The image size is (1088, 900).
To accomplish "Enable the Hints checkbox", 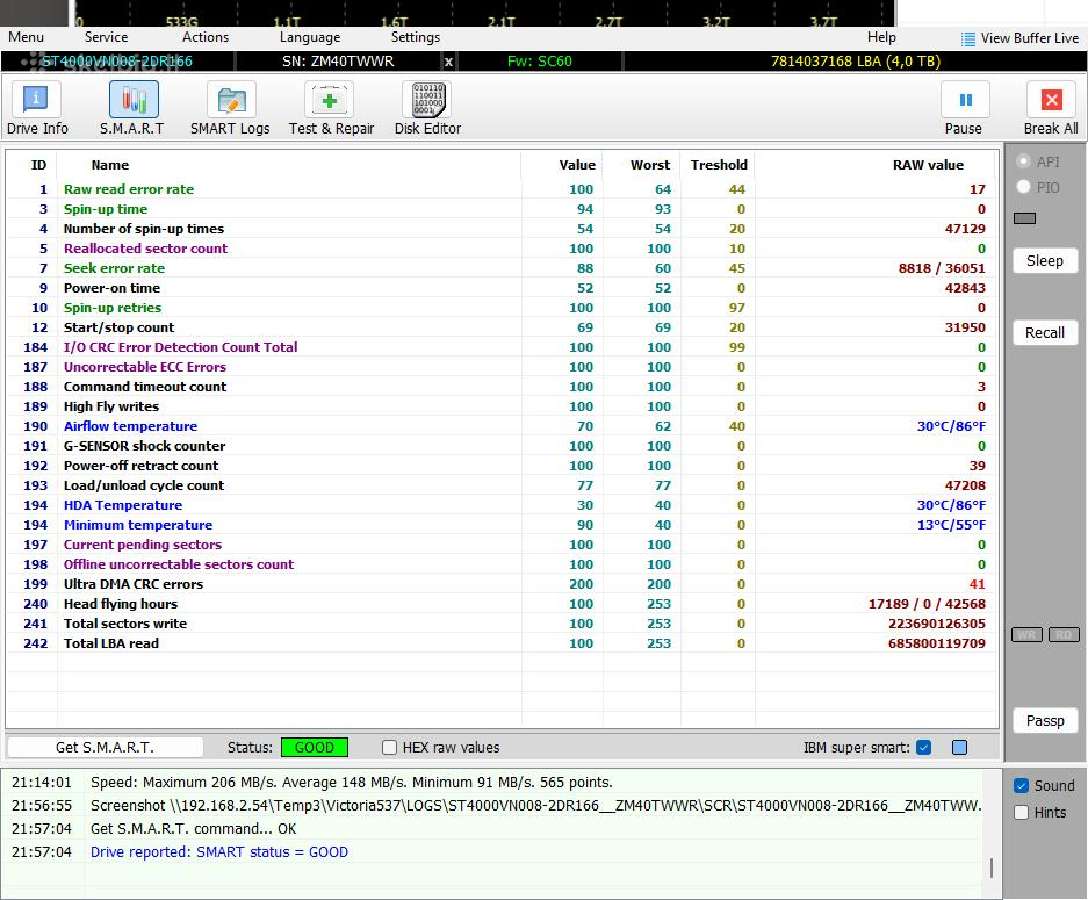I will [x=1021, y=813].
